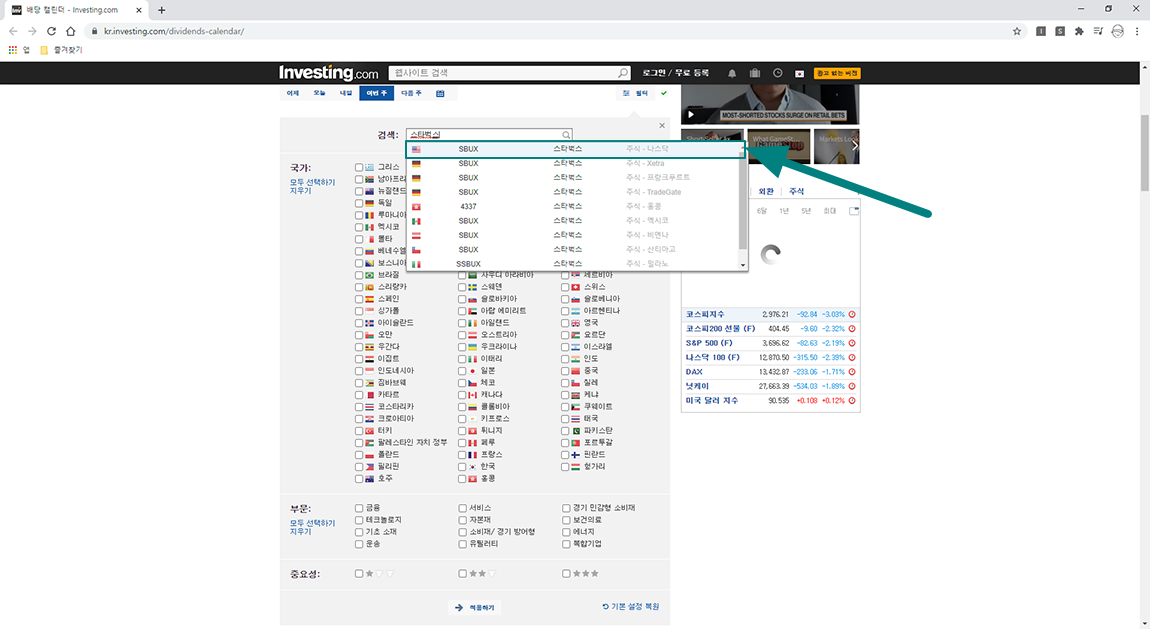Open the 외환 tab in sidebar
This screenshot has height=629, width=1150.
766,191
